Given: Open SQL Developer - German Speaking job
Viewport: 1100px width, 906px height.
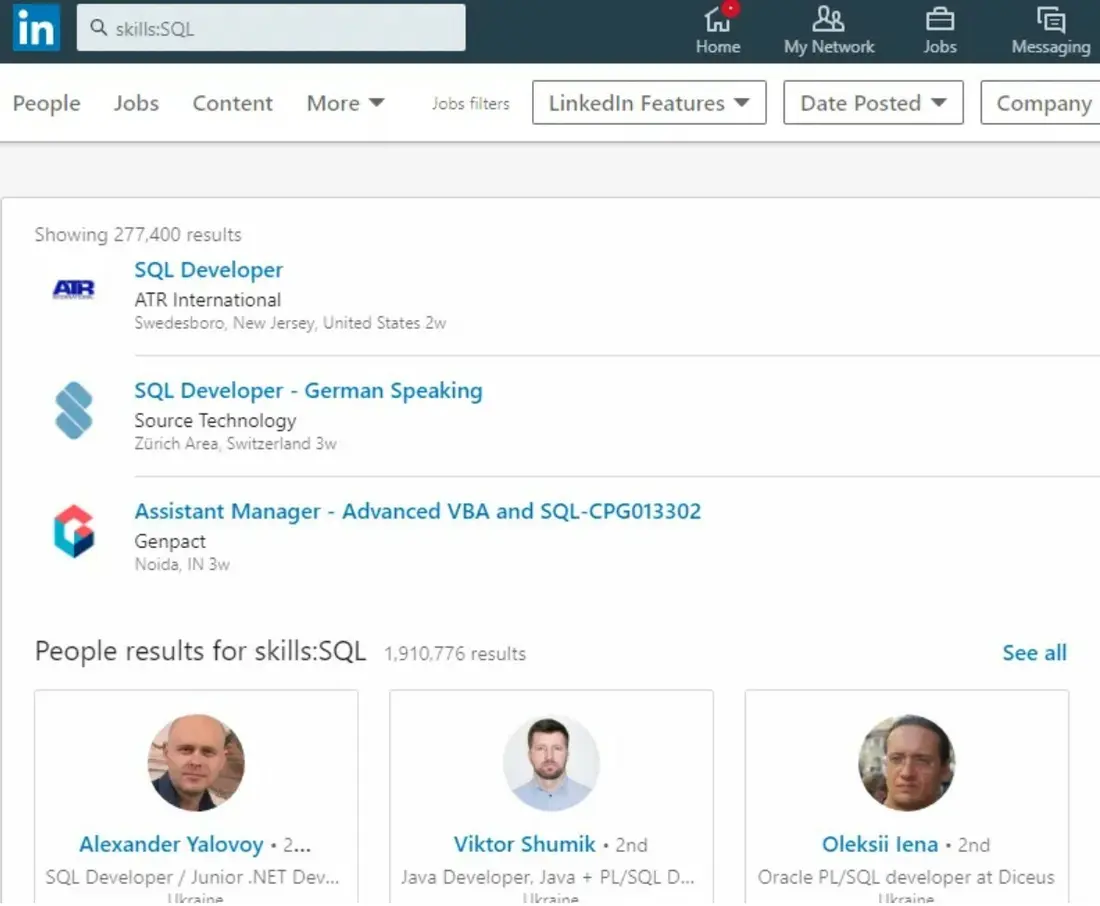Looking at the screenshot, I should [x=308, y=390].
